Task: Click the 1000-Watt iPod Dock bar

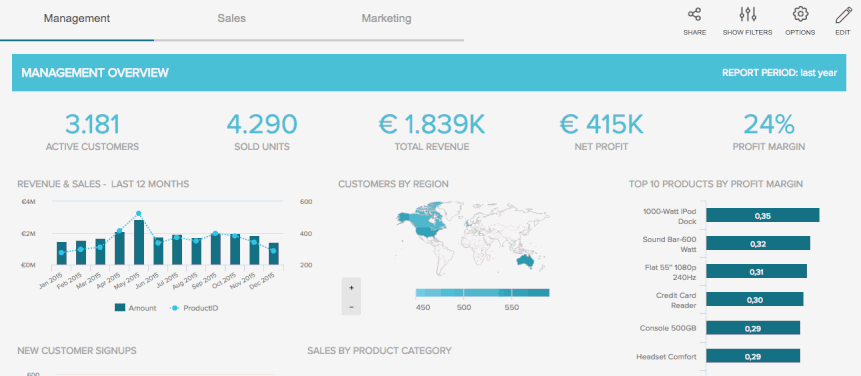Action: click(x=763, y=215)
